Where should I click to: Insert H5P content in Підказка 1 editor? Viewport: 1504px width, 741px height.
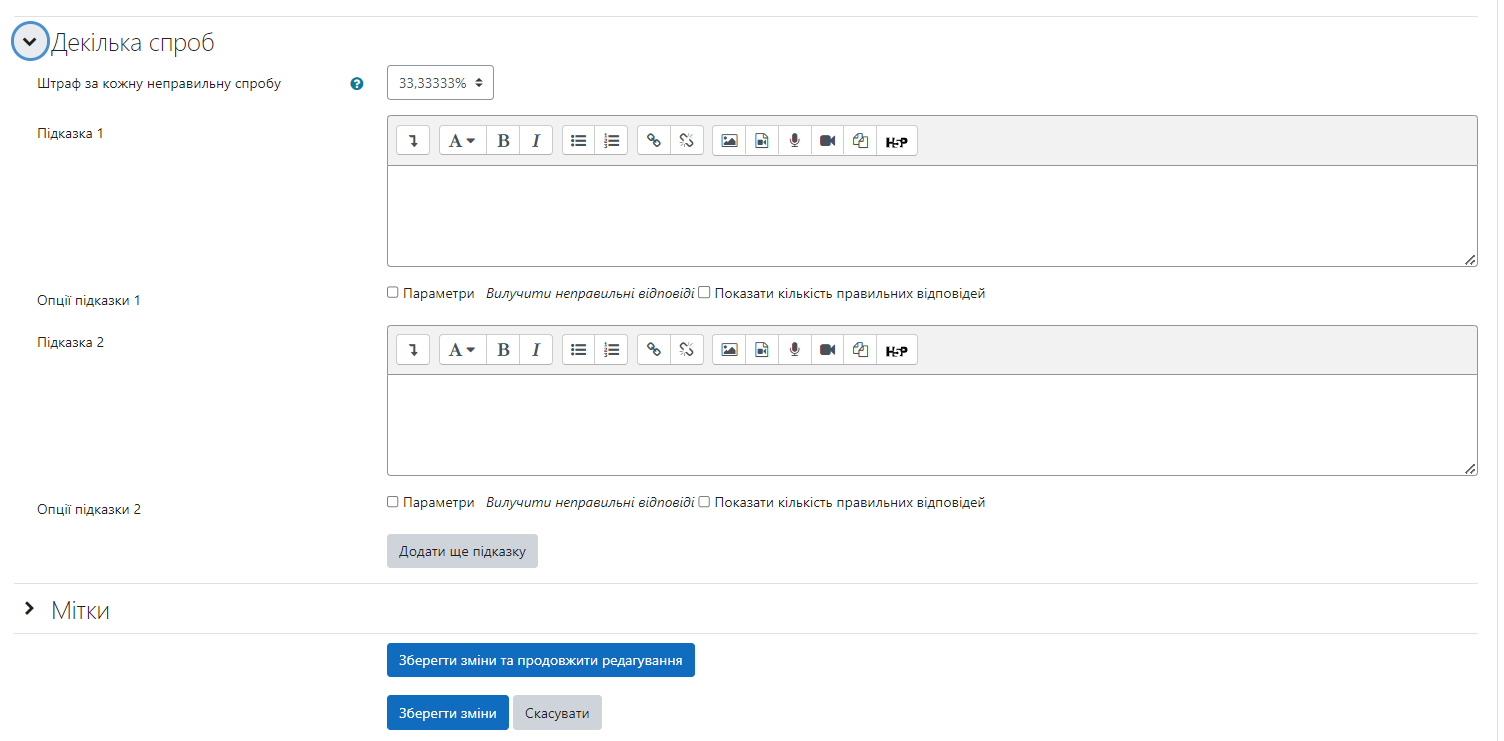pyautogui.click(x=897, y=141)
